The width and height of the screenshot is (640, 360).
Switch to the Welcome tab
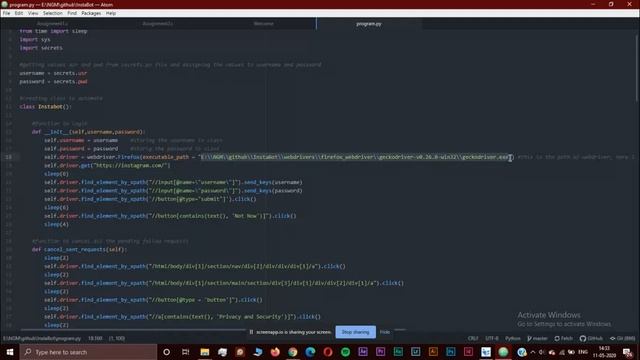pyautogui.click(x=264, y=24)
